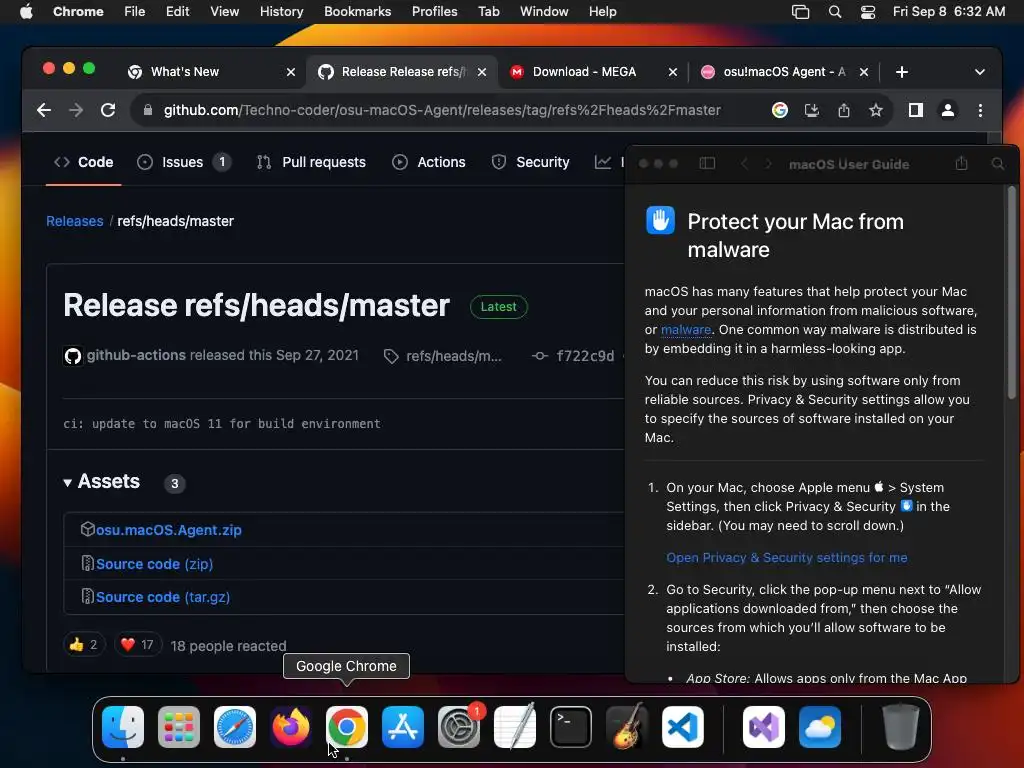Image resolution: width=1024 pixels, height=768 pixels.
Task: Click the Chrome forward arrow
Action: [x=76, y=110]
